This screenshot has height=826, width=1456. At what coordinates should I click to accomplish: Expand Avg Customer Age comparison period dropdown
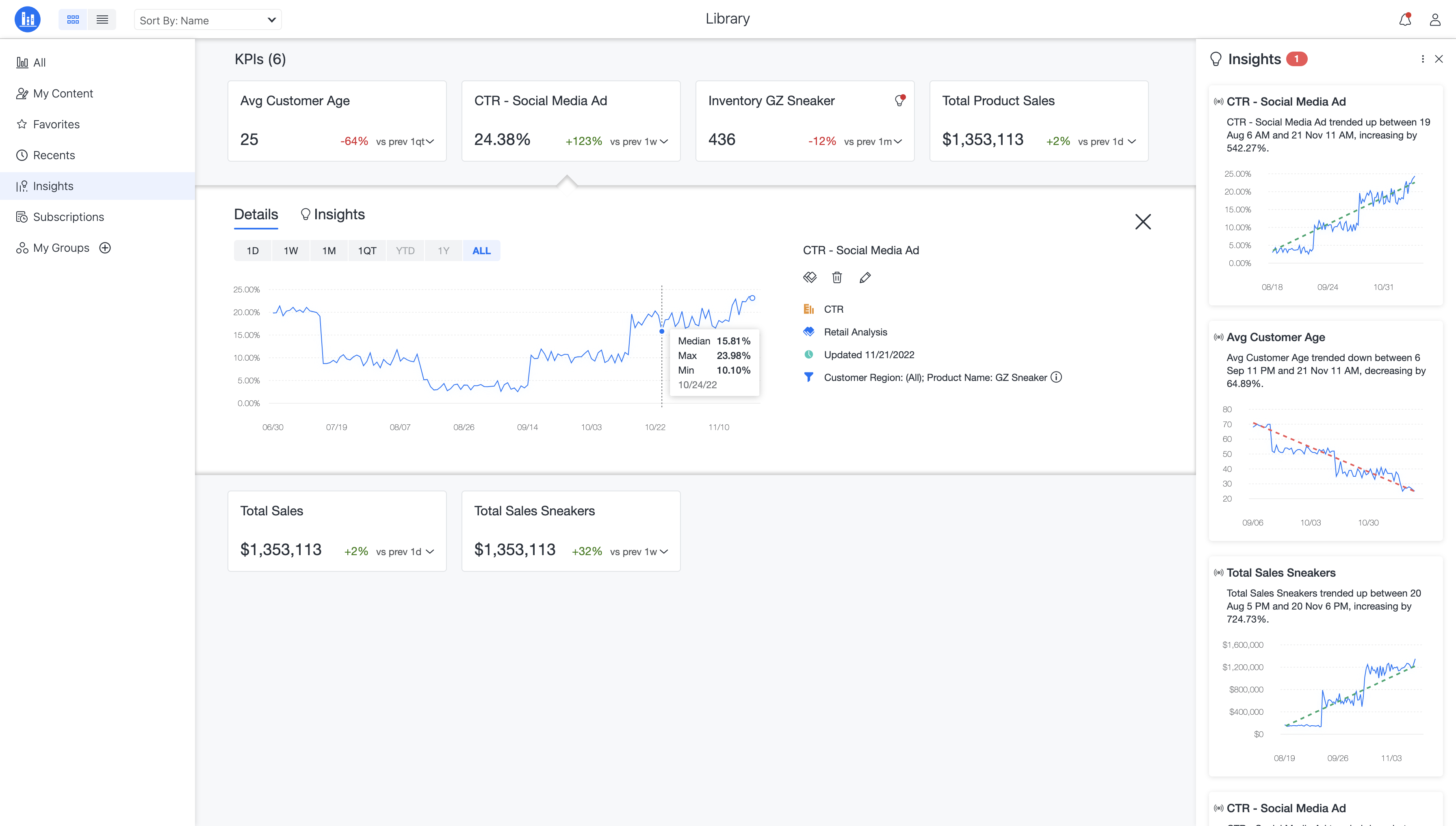click(x=430, y=142)
